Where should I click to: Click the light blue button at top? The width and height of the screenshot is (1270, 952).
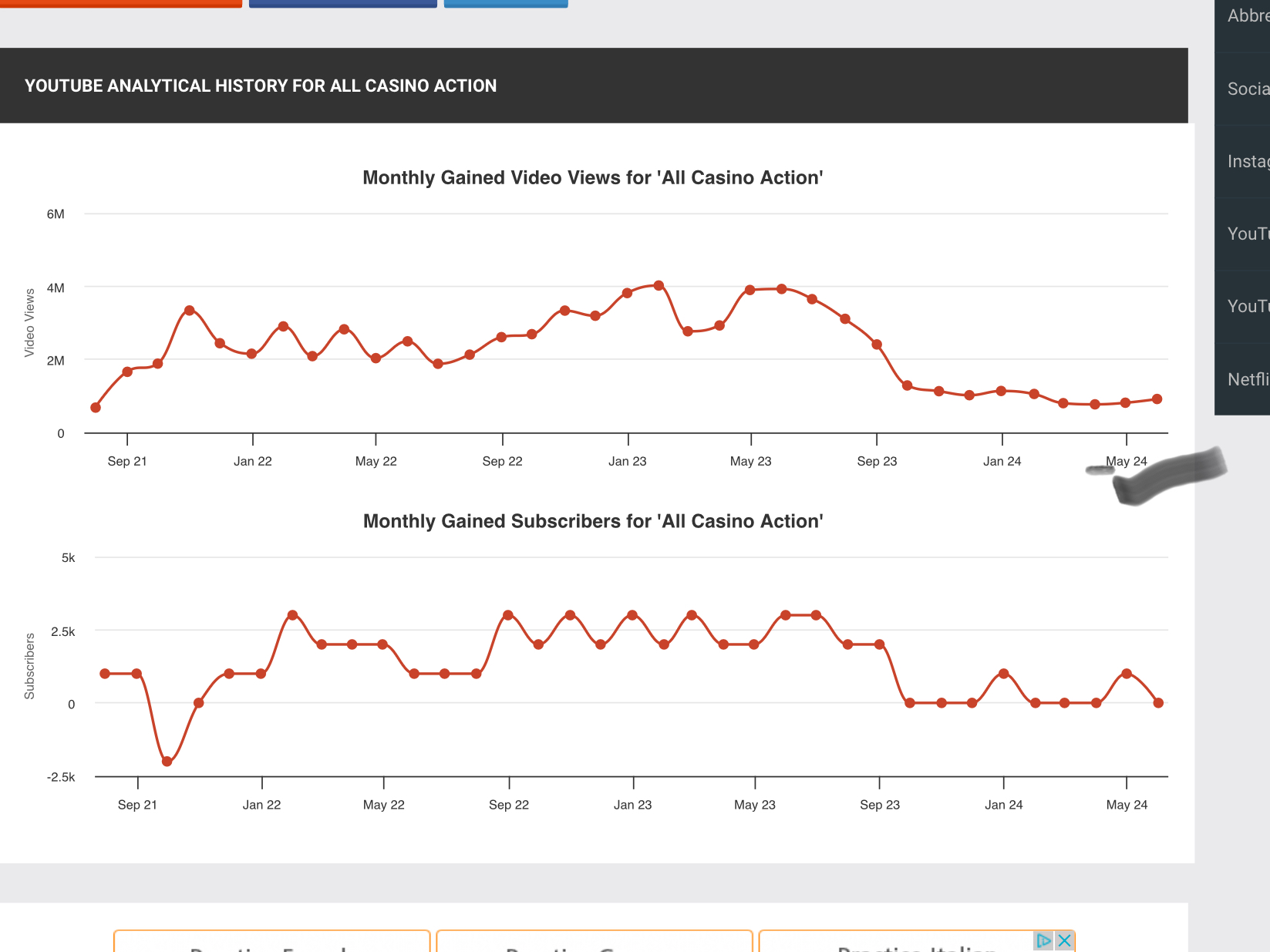coord(506,3)
